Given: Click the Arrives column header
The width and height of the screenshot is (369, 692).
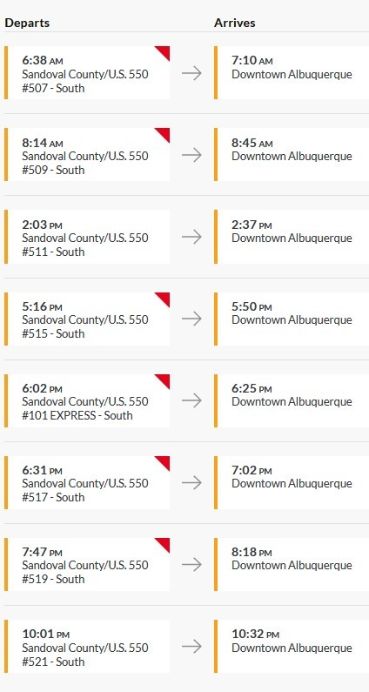Looking at the screenshot, I should click(x=235, y=23).
